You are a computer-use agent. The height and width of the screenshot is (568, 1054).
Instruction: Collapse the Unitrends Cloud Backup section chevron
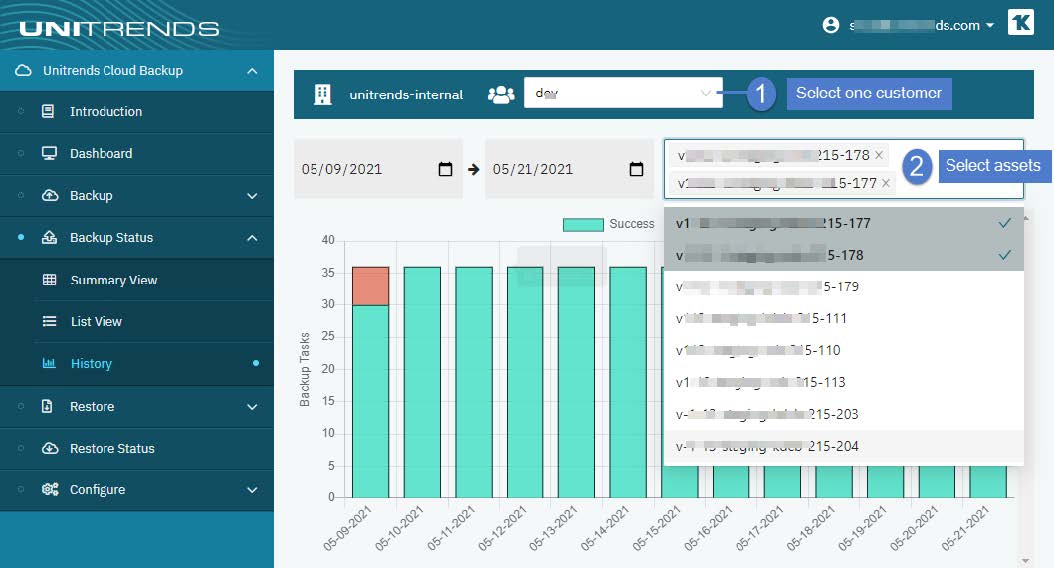[x=252, y=71]
